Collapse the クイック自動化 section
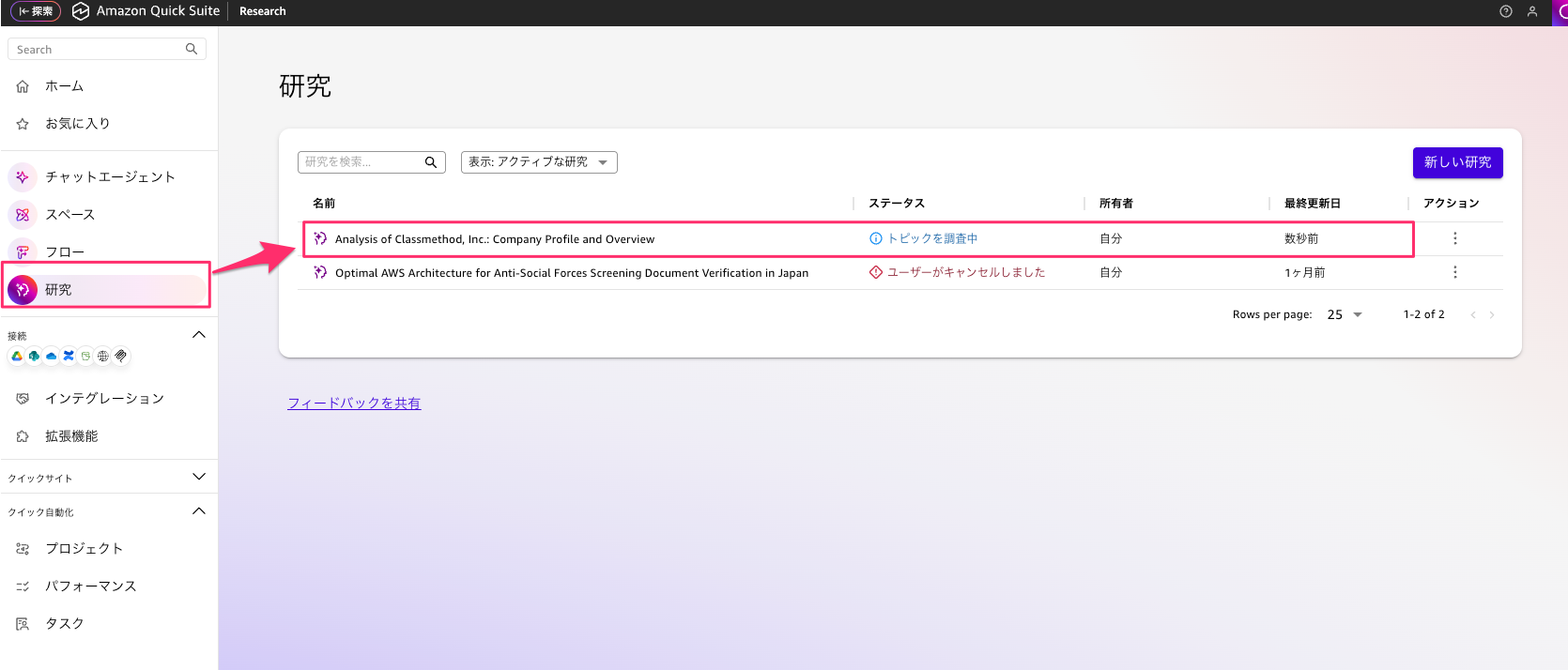 [199, 511]
